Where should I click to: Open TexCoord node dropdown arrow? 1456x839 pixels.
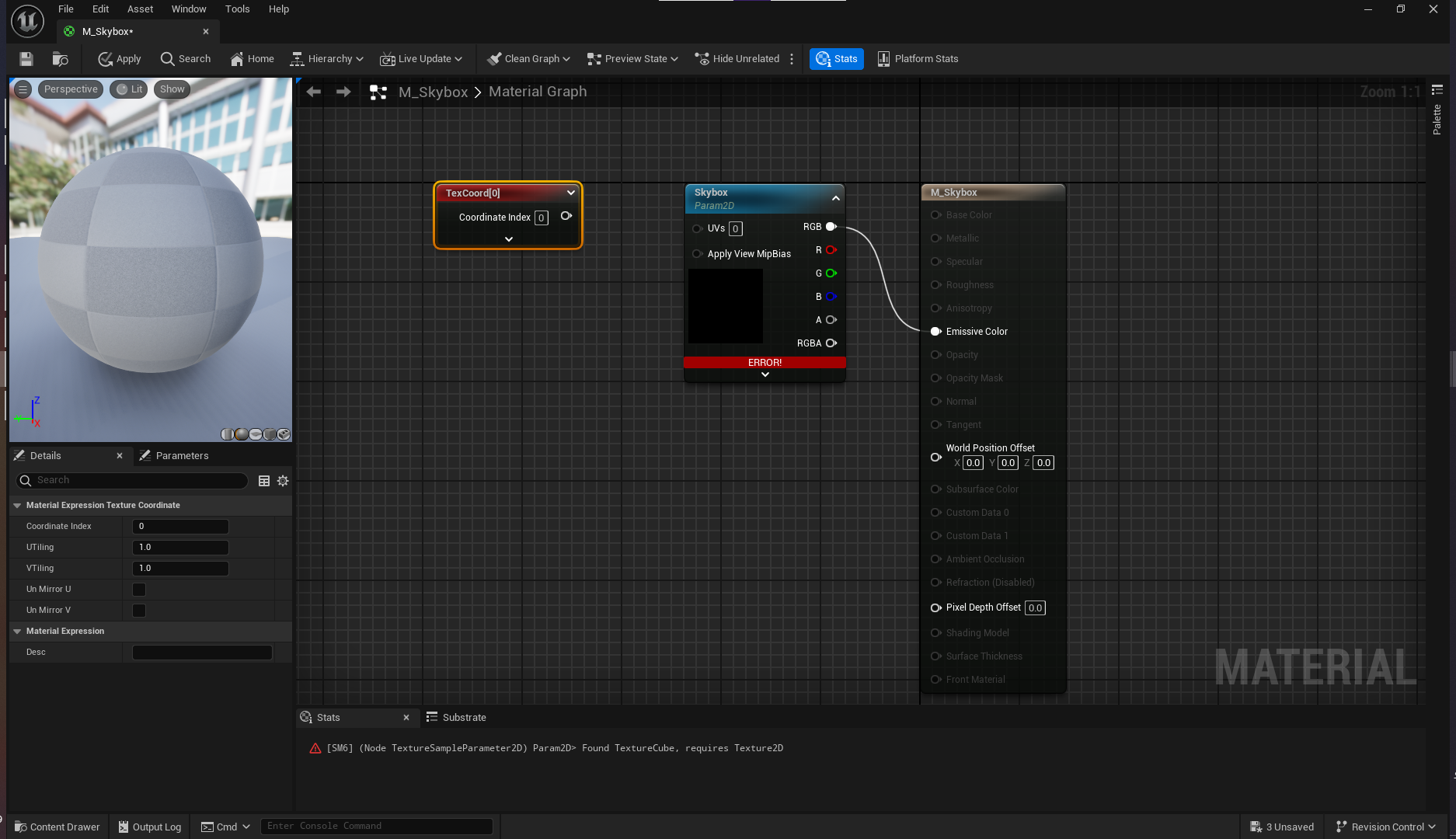[x=571, y=193]
